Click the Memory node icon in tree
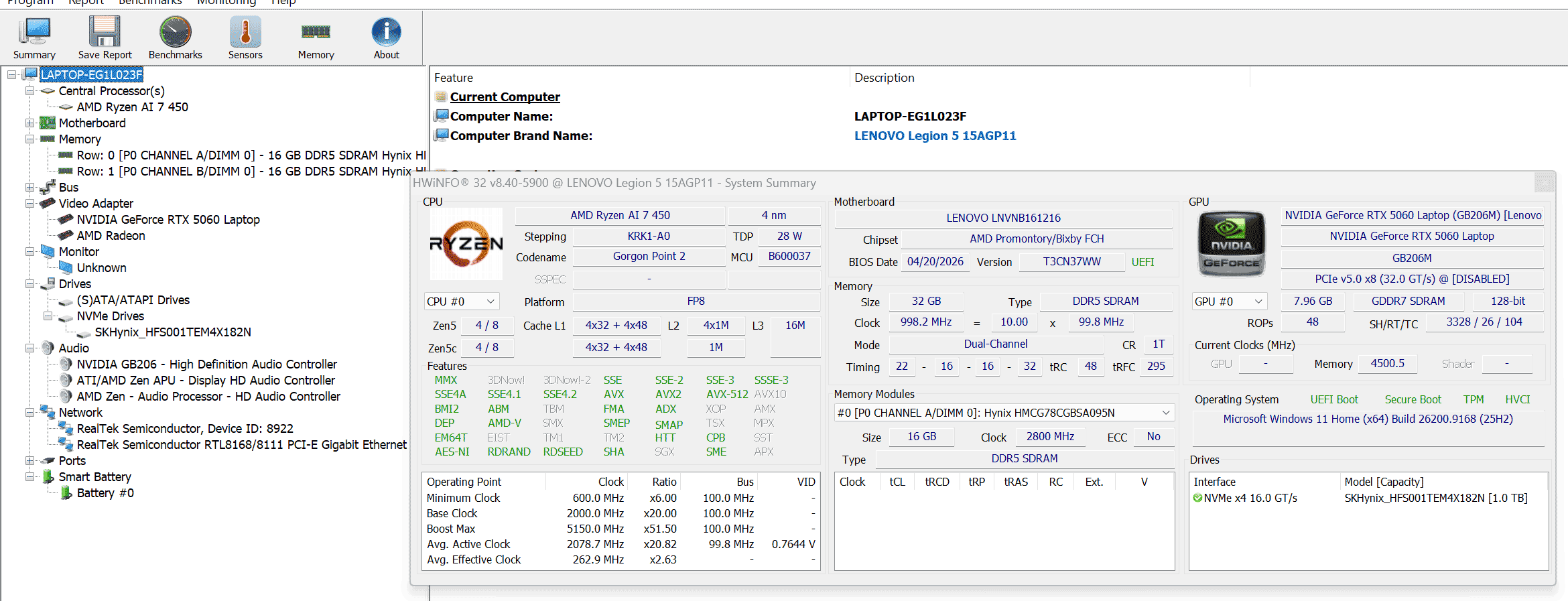 tap(48, 139)
